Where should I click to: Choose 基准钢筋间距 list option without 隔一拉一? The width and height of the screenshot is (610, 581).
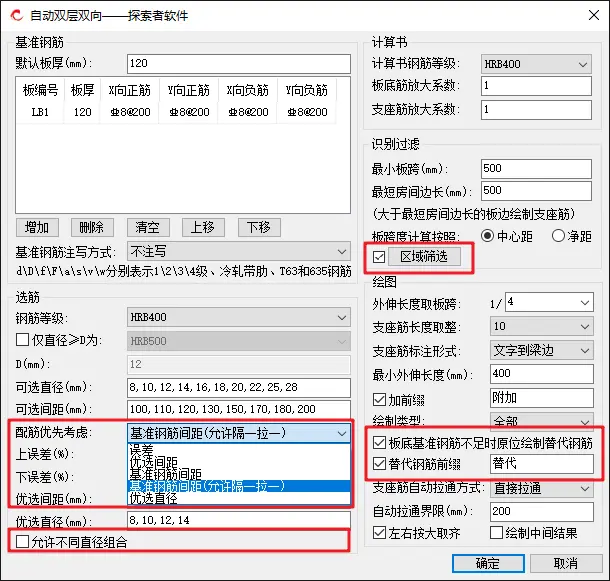239,474
